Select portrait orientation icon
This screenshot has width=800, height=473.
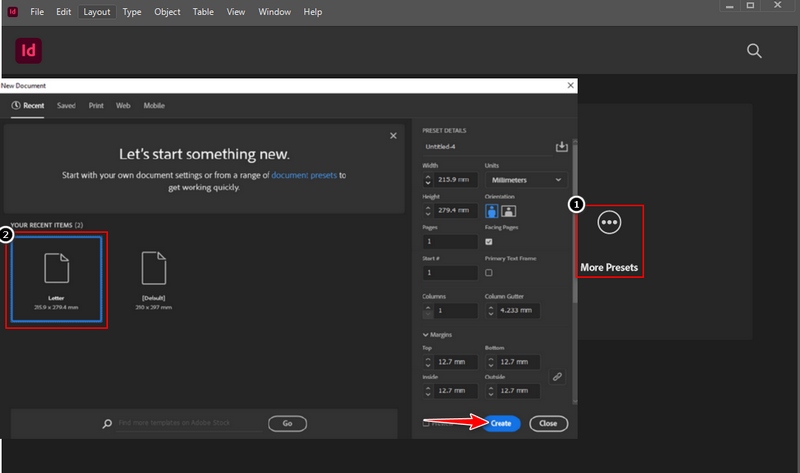[492, 211]
